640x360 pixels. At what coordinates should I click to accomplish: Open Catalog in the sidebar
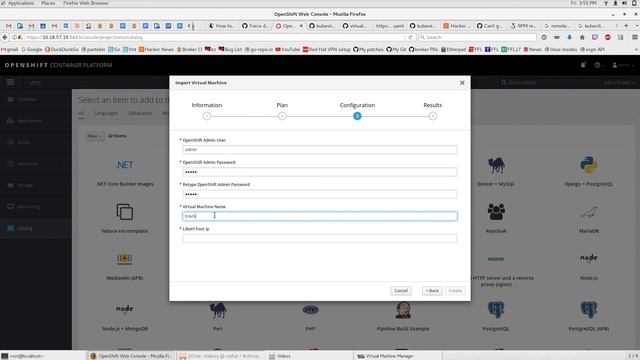click(x=36, y=228)
